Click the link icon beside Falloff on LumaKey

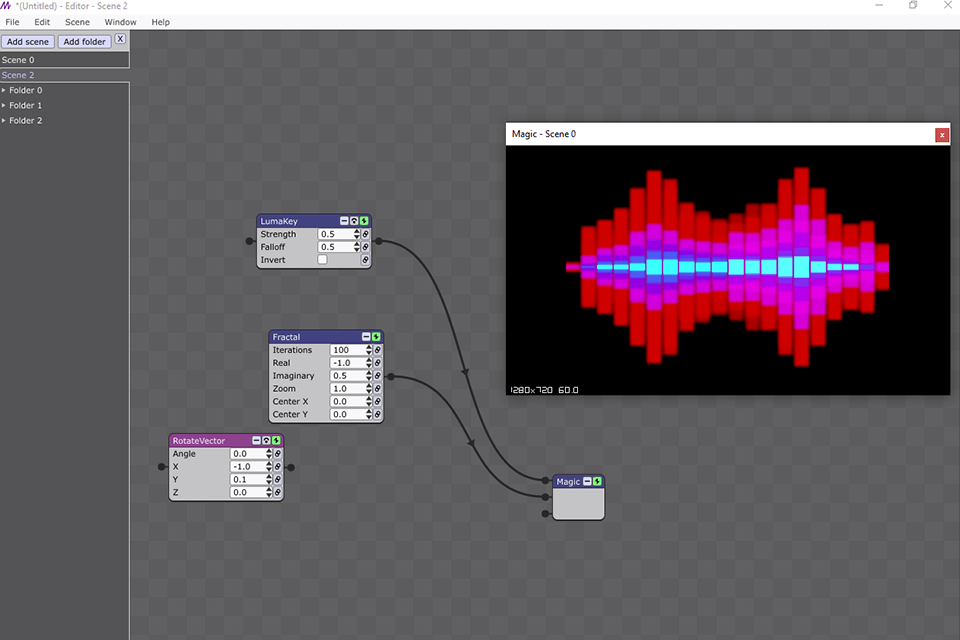365,247
